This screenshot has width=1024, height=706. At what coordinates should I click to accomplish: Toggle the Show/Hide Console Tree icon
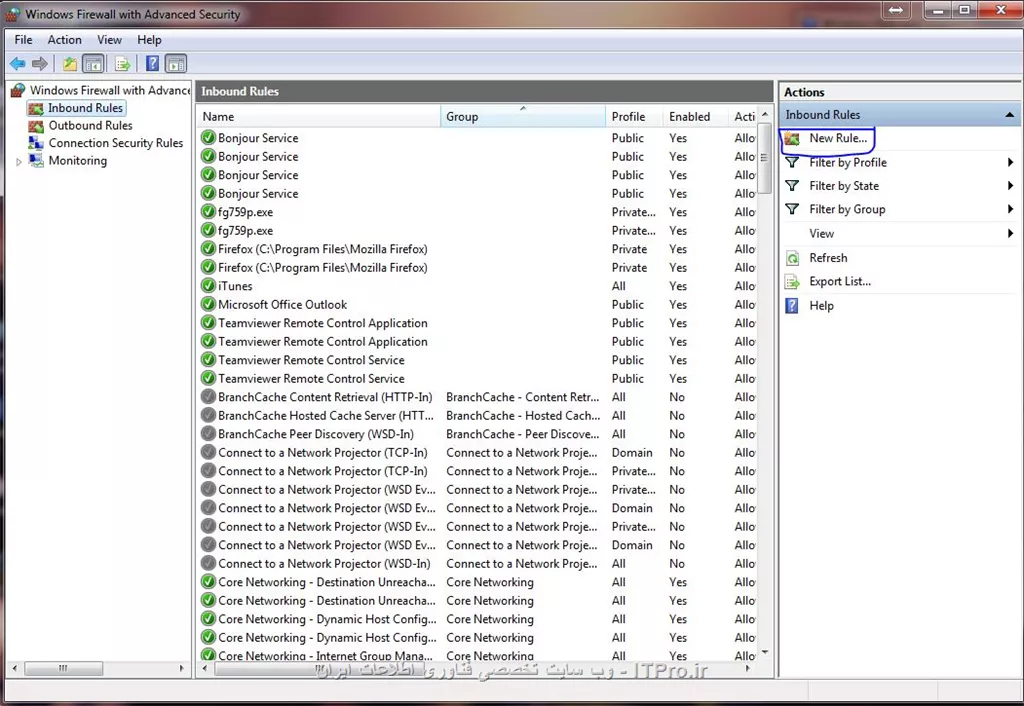click(93, 63)
